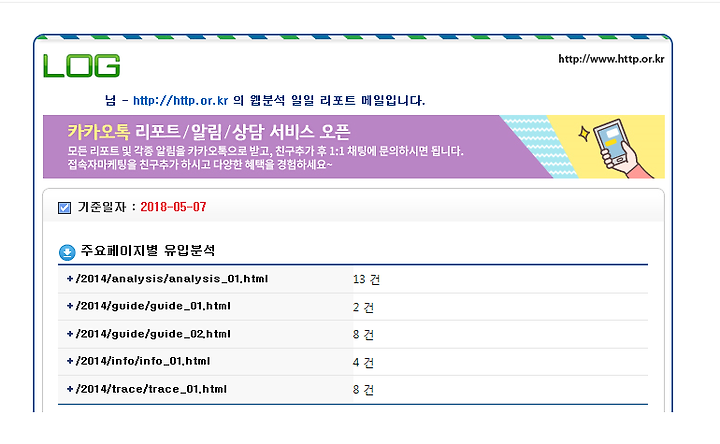Open the KakaoTalk report service banner

point(354,146)
